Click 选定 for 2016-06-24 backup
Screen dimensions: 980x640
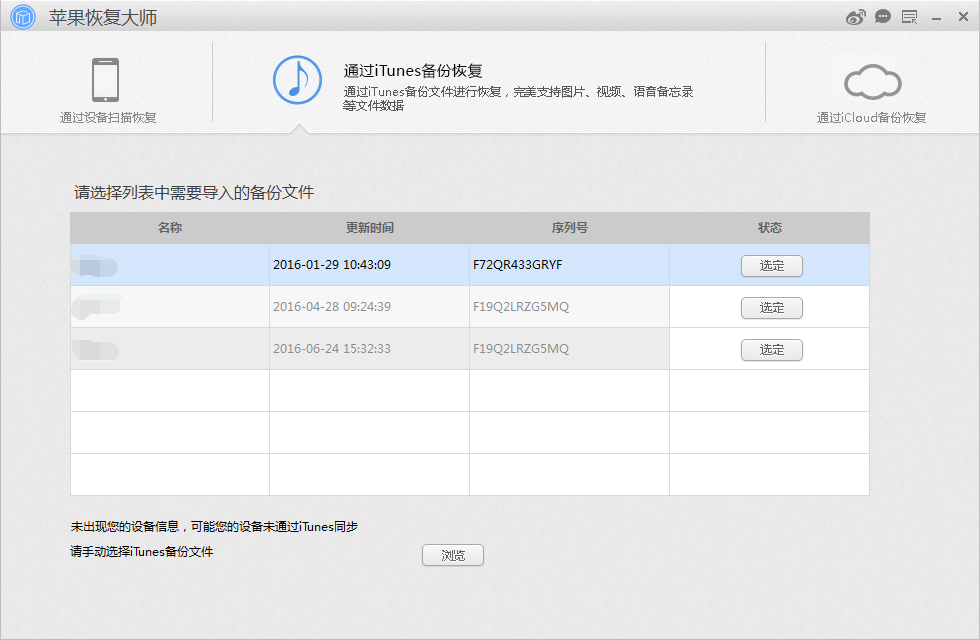click(771, 349)
